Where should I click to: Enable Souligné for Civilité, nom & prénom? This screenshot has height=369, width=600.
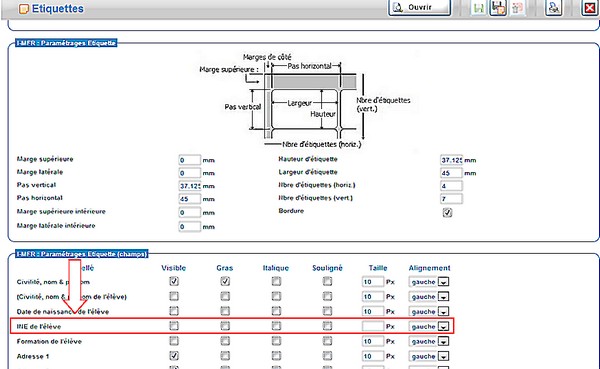[327, 281]
